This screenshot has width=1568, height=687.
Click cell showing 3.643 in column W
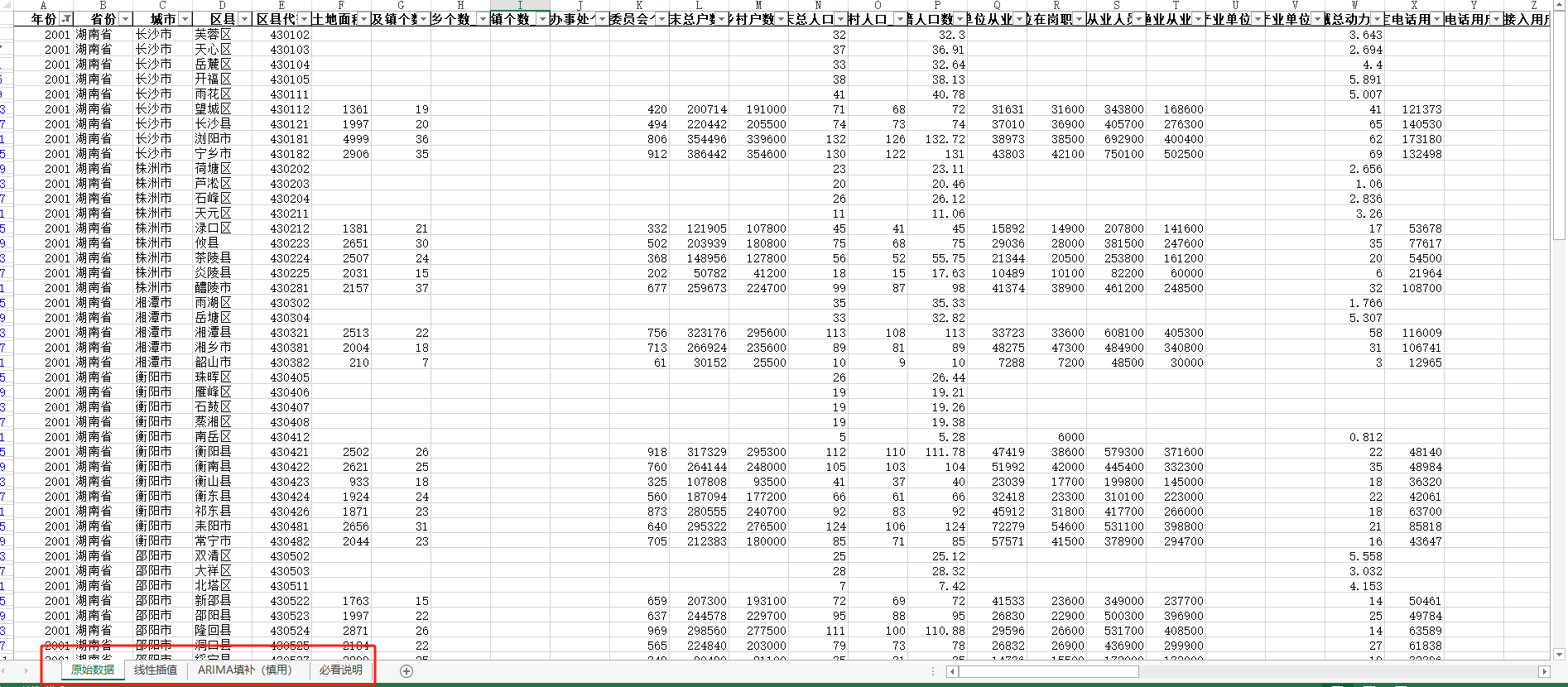click(x=1354, y=35)
